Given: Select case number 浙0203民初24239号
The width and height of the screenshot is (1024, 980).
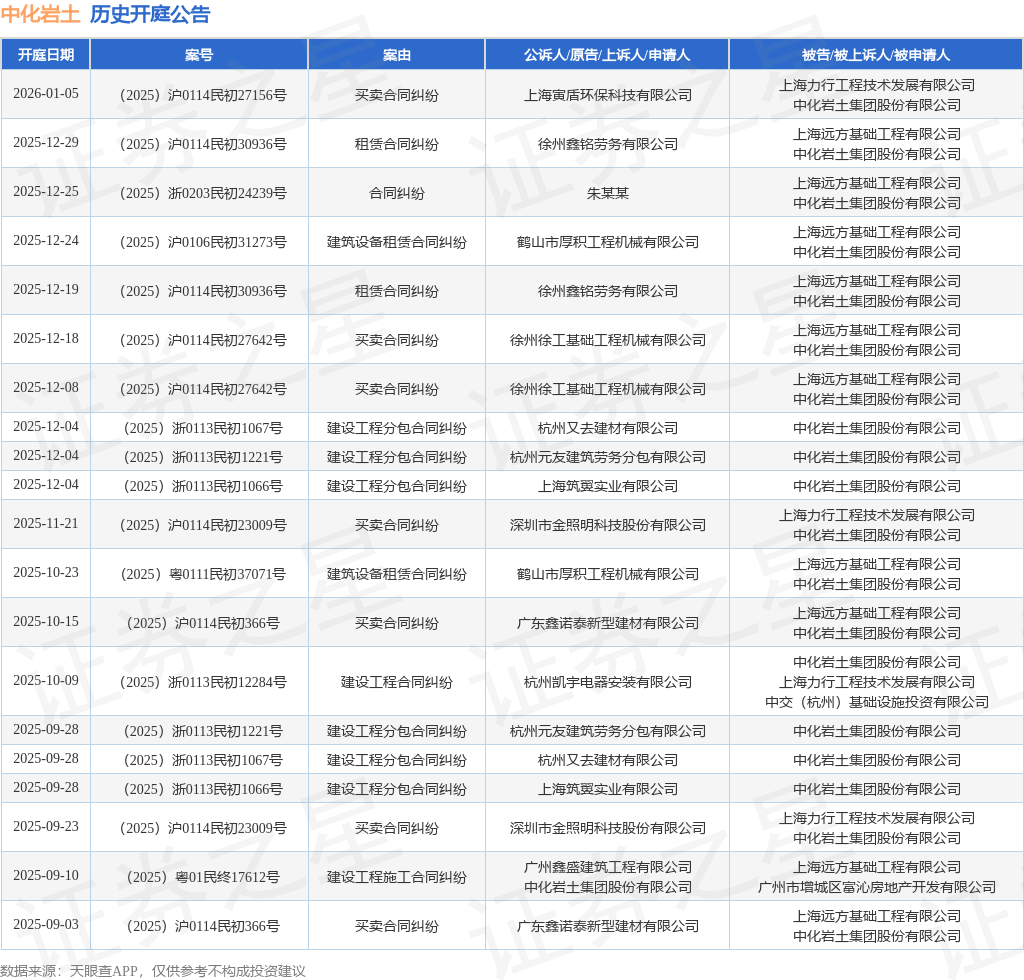Looking at the screenshot, I should 203,193.
